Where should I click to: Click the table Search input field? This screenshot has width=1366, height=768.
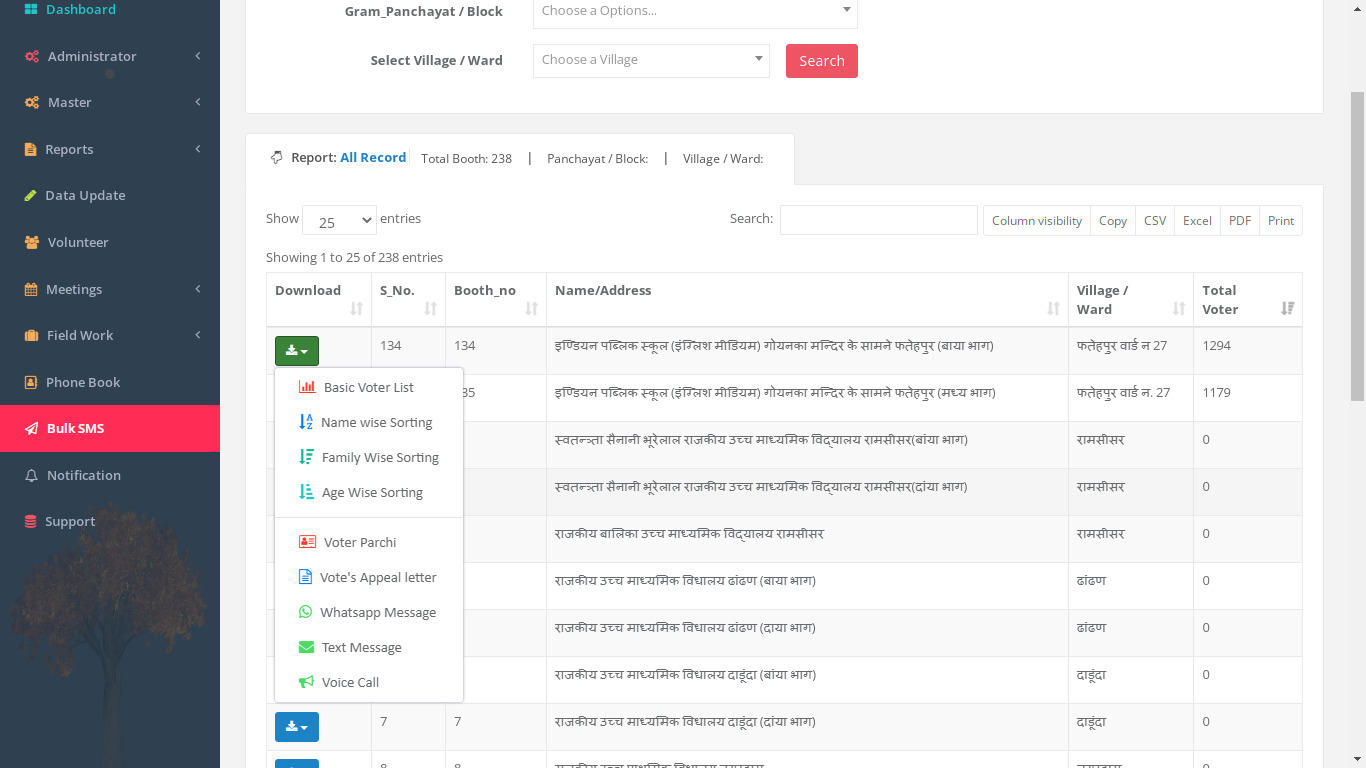878,220
